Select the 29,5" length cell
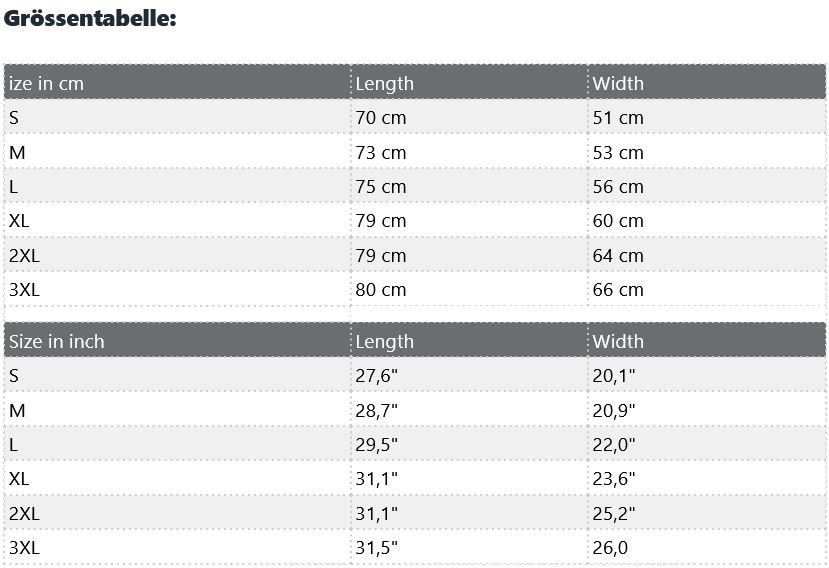Image resolution: width=829 pixels, height=568 pixels. click(377, 445)
